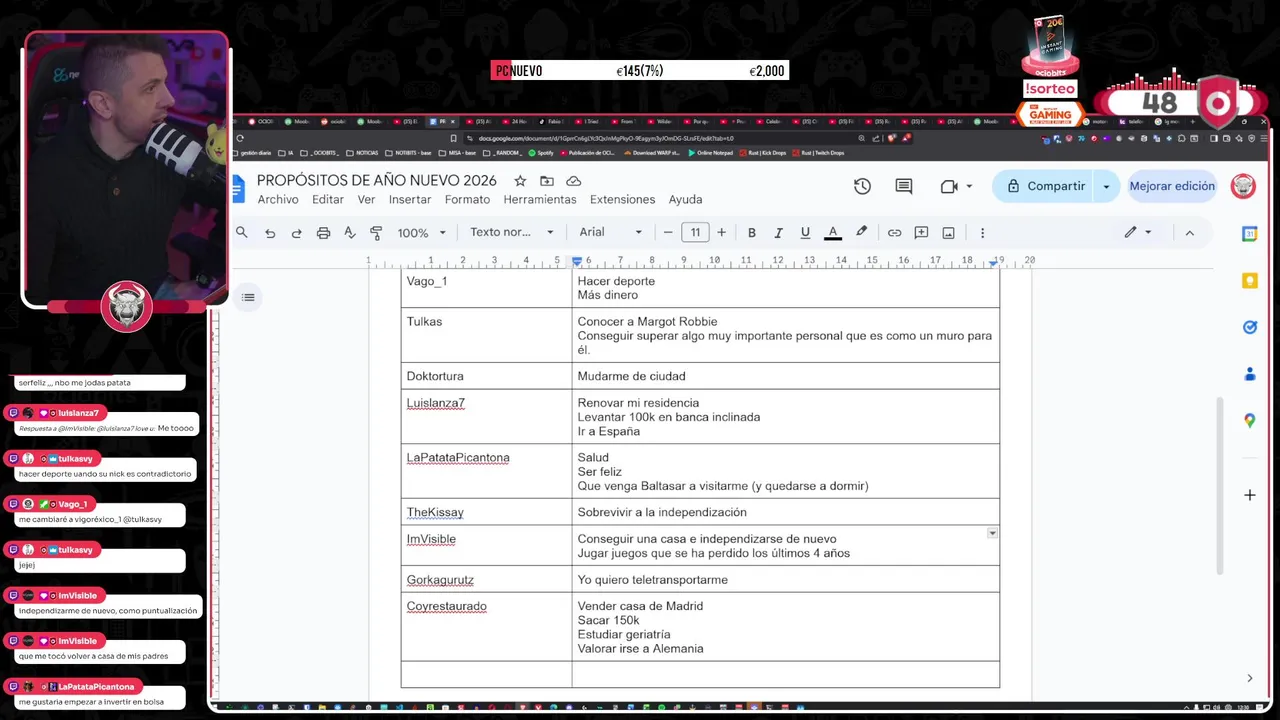Open the Arial font dropdown
The width and height of the screenshot is (1280, 720).
pyautogui.click(x=611, y=232)
